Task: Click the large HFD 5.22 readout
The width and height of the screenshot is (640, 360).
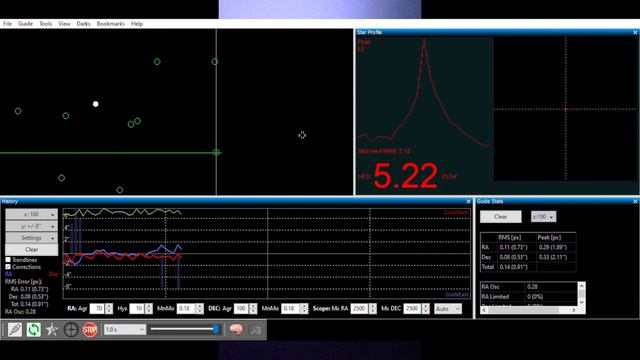Action: click(405, 176)
